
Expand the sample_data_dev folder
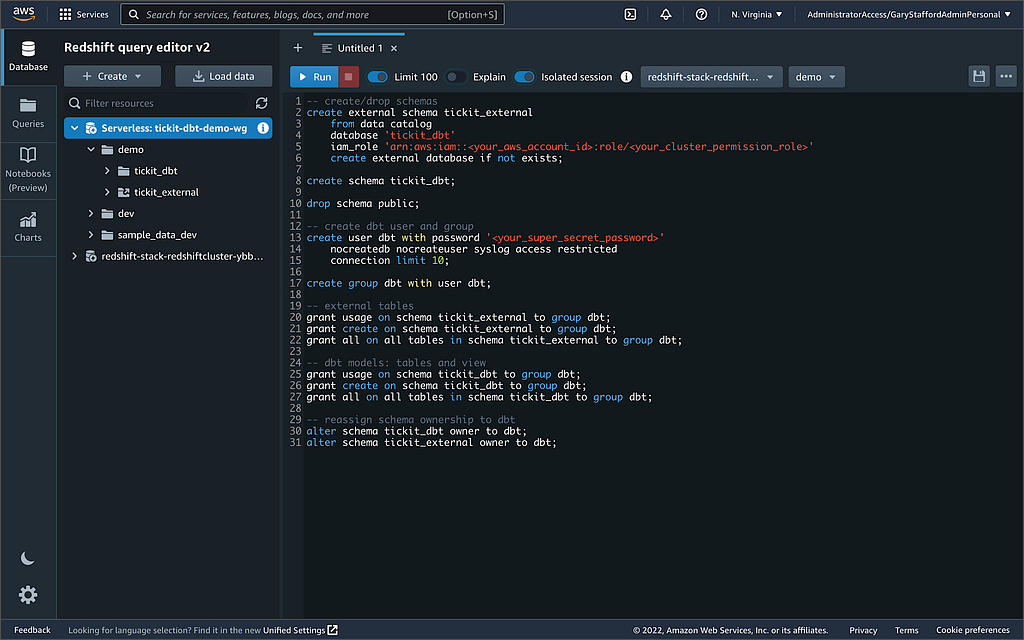pos(91,234)
